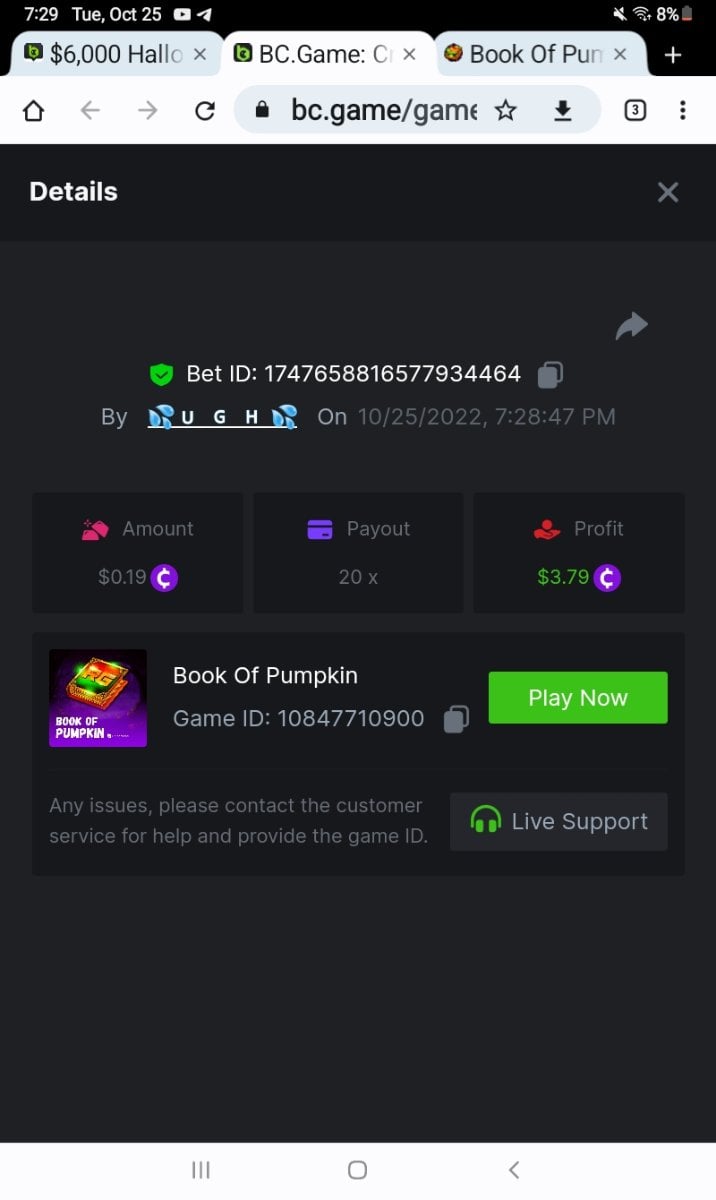This screenshot has height=1200, width=716.
Task: Open the UGH player profile link
Action: pyautogui.click(x=222, y=417)
